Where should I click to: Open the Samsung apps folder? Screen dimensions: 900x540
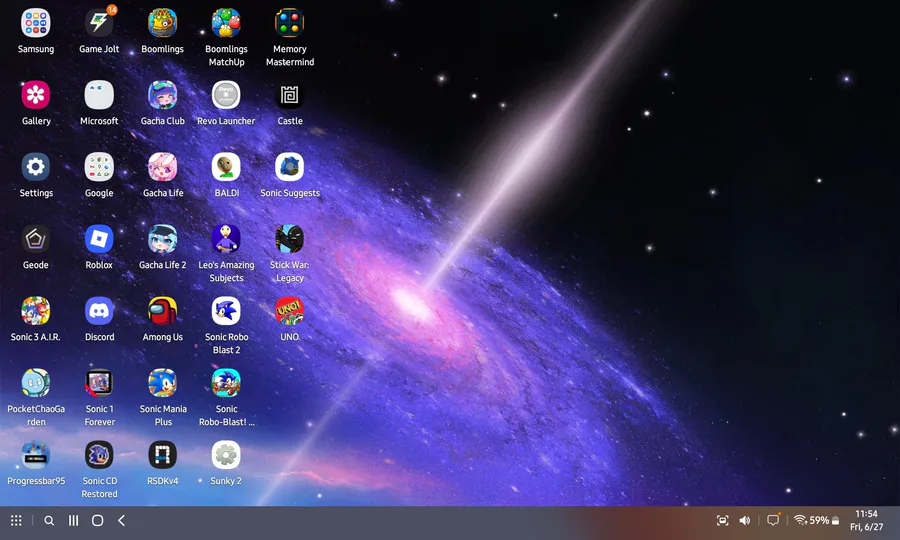coord(36,23)
